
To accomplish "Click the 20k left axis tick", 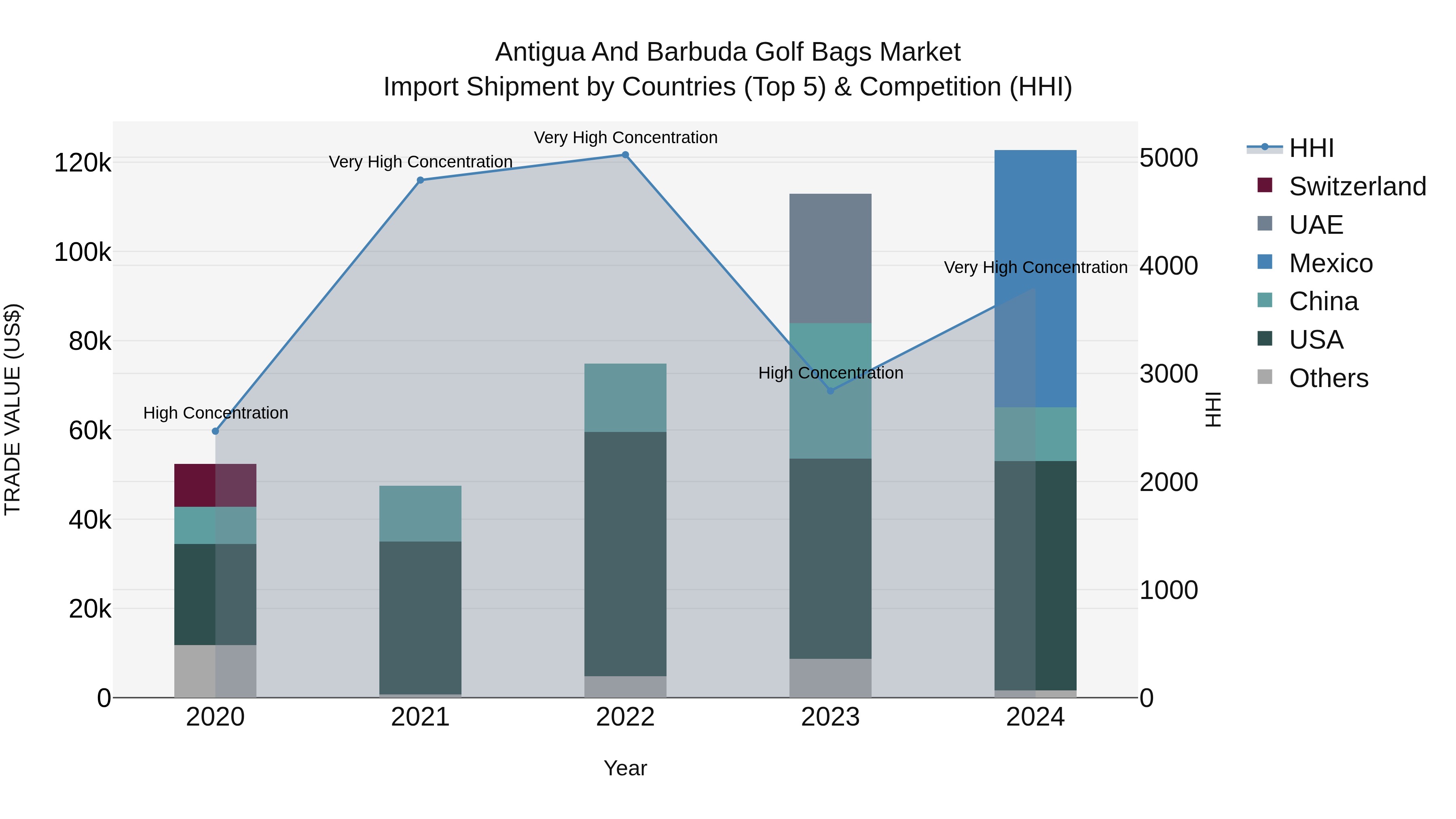I will click(90, 609).
